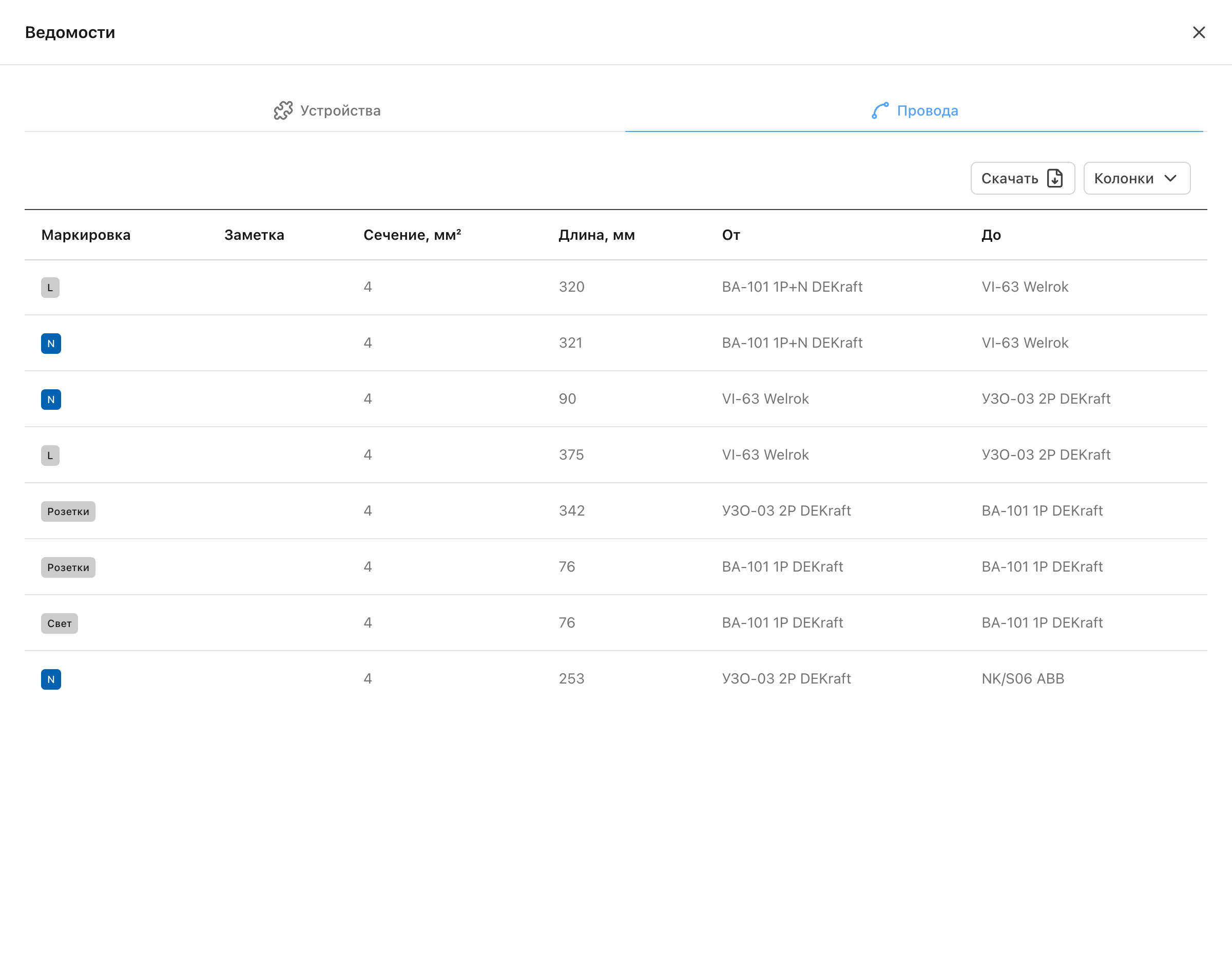This screenshot has height=967, width=1232.
Task: Click the Сечение, мм² column header
Action: point(412,235)
